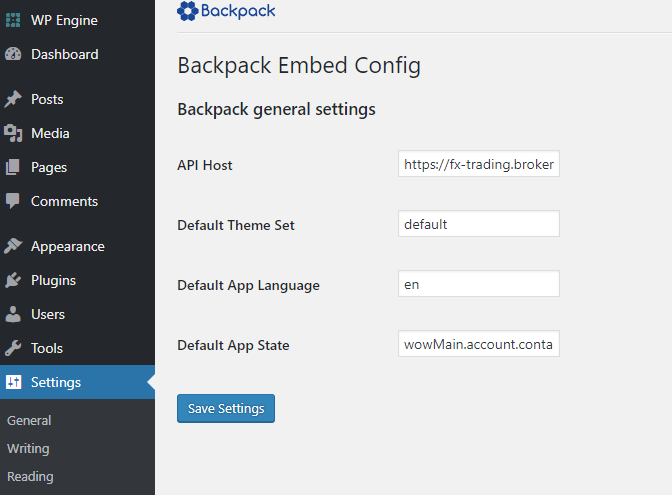Screen dimensions: 672x495
Task: Open General settings submenu
Action: tap(29, 420)
